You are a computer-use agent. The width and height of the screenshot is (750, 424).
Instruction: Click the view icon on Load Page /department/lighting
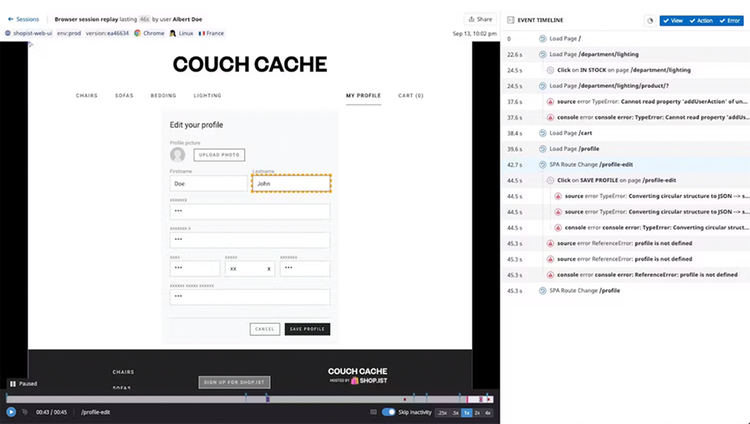[542, 55]
